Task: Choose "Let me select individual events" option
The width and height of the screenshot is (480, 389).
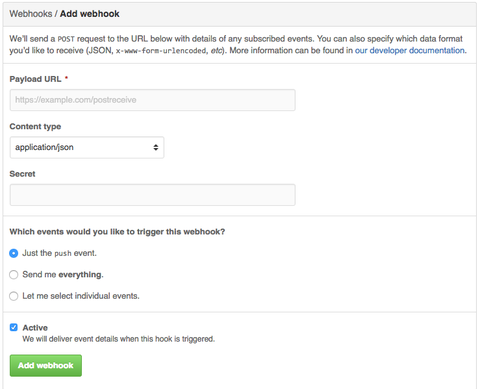Action: (14, 296)
